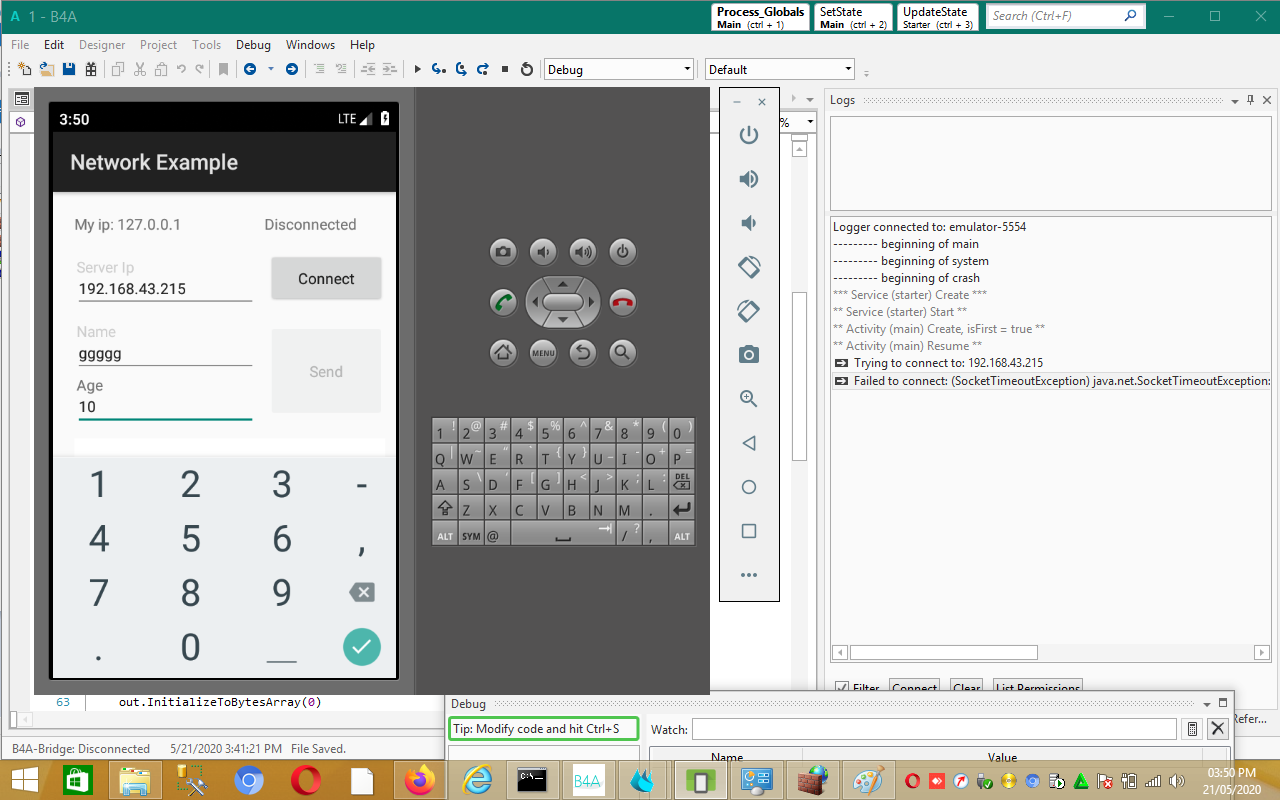Click the emulator Rotate Left icon

(749, 267)
